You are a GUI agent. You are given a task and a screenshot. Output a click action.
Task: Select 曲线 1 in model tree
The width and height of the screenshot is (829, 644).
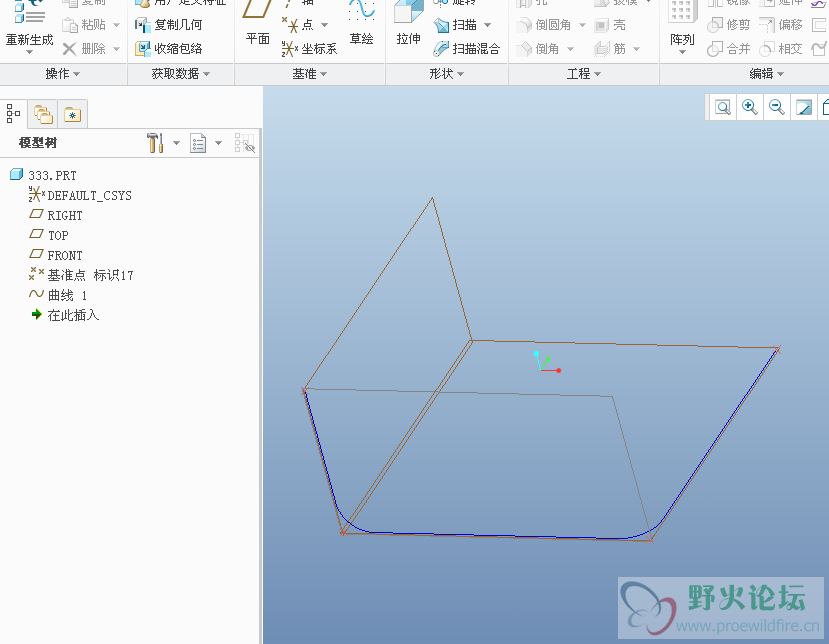click(x=58, y=295)
